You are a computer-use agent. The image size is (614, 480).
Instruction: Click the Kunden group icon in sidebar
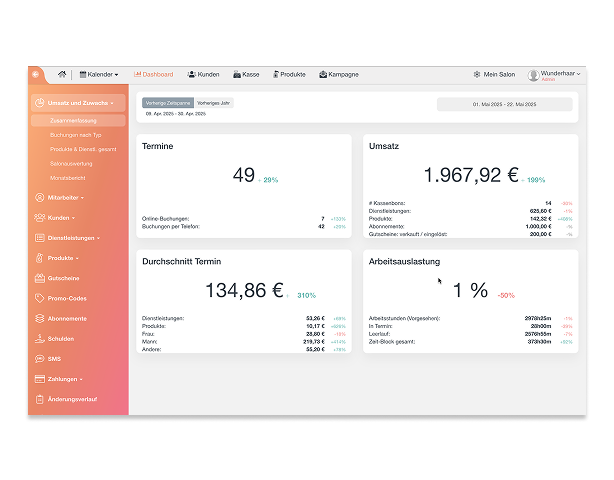click(x=40, y=218)
